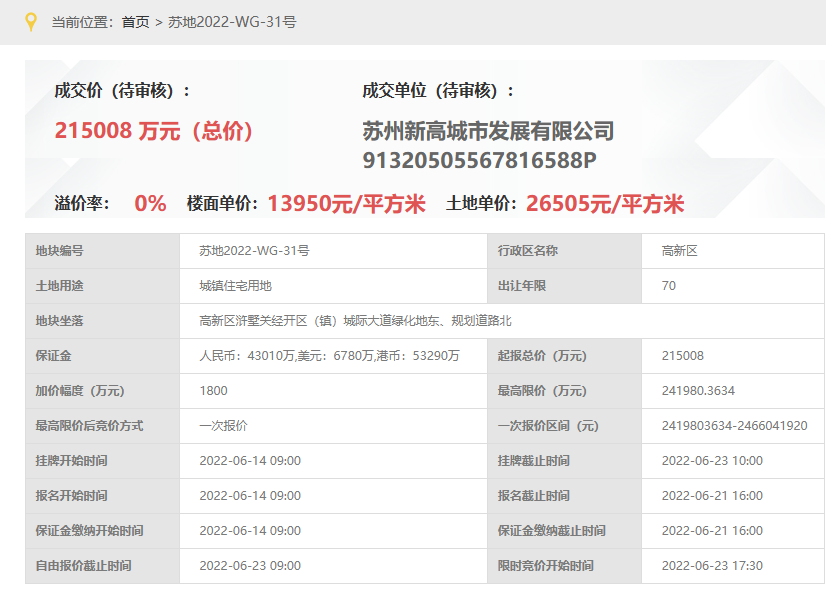Click the 成交单位（待审核） heading
Screen dimensions: 826x597
pos(438,91)
